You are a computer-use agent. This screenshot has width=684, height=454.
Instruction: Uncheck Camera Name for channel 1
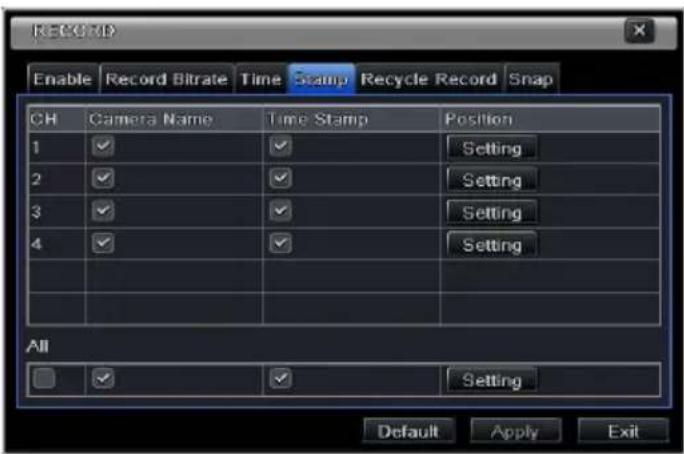click(x=103, y=146)
